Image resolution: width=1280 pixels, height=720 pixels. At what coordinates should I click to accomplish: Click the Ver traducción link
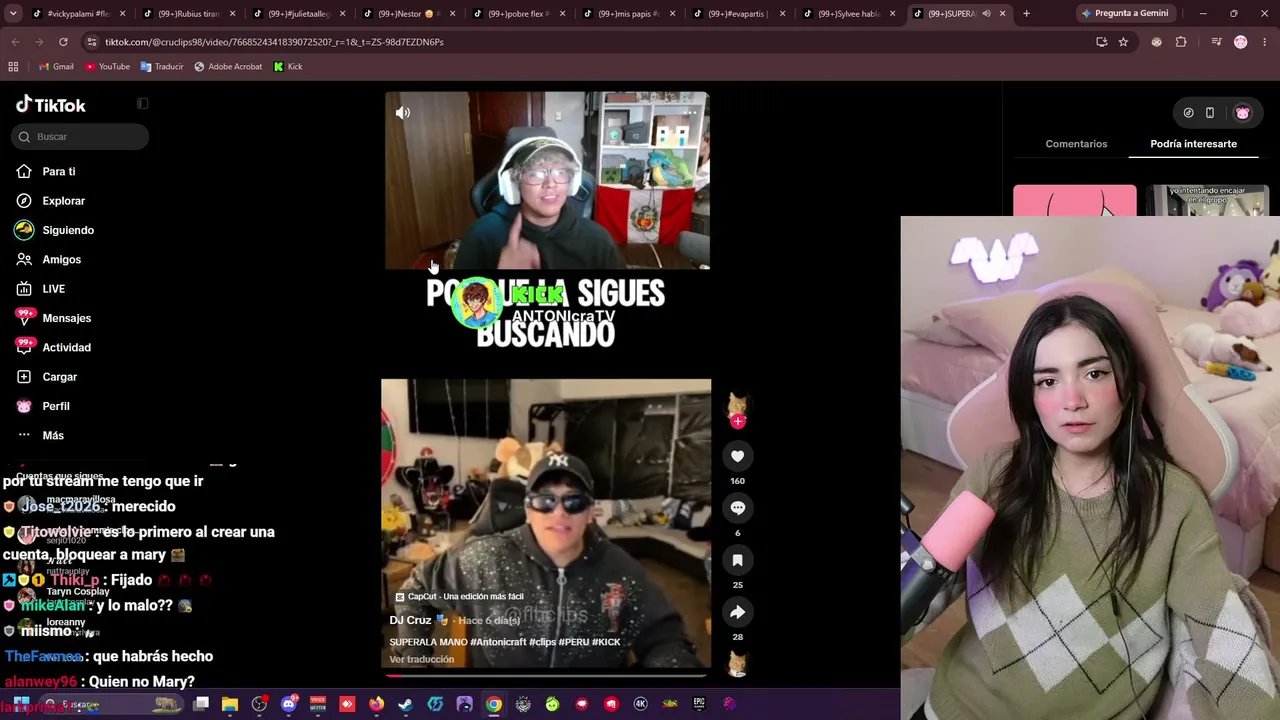421,659
